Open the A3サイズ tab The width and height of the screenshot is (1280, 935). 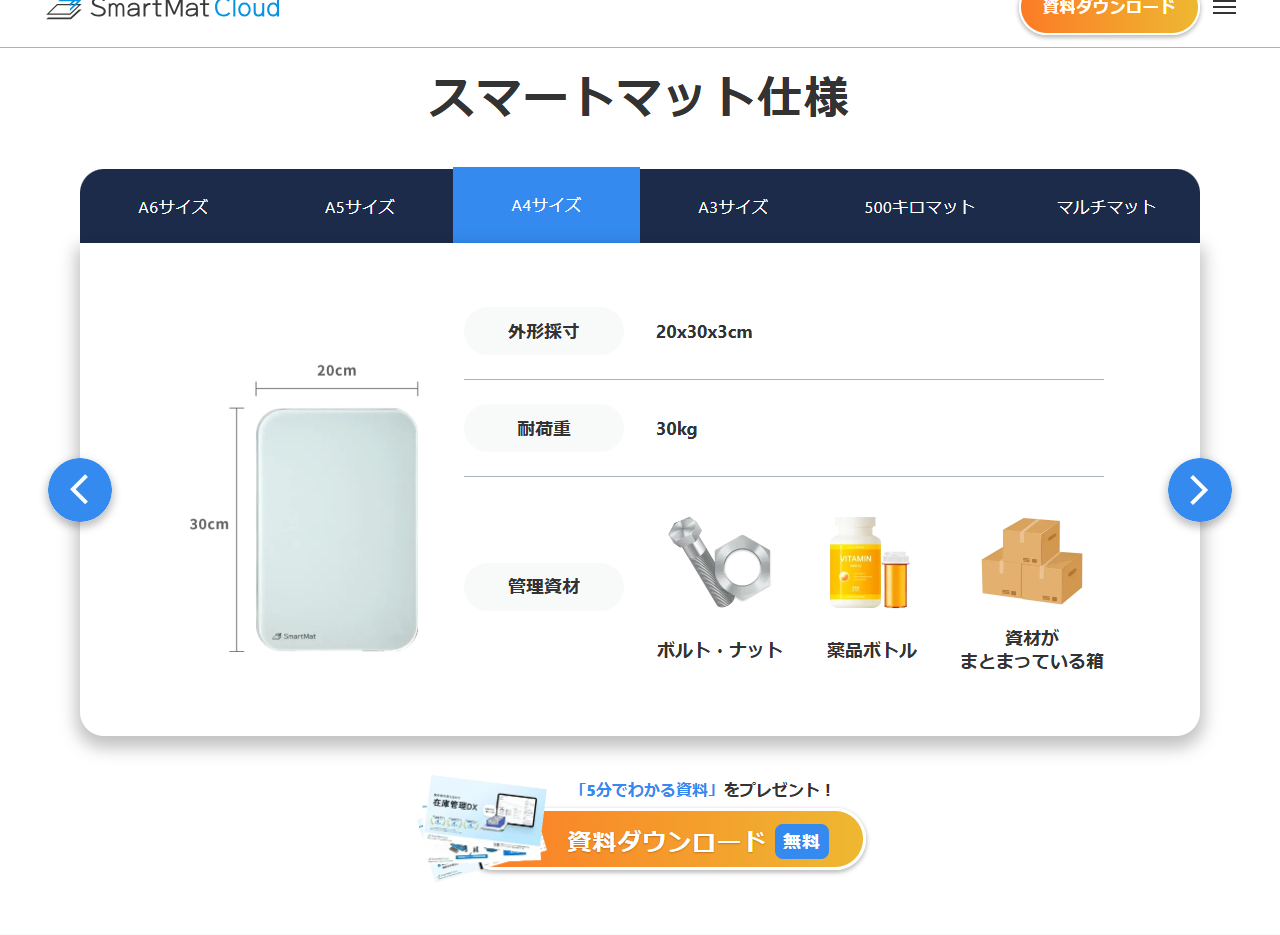pos(733,207)
